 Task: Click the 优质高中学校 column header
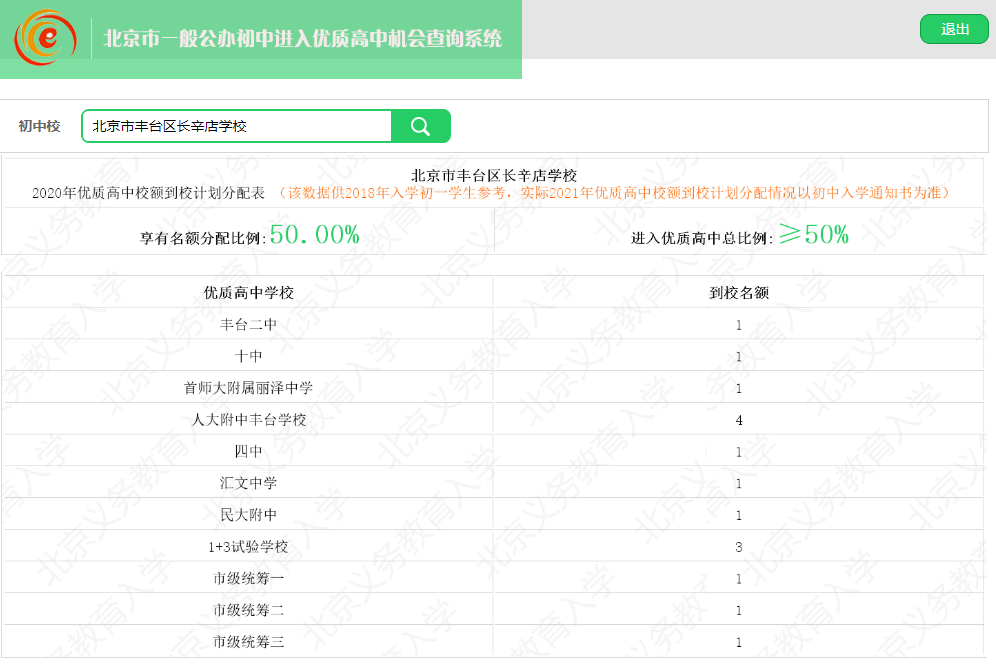pos(248,293)
